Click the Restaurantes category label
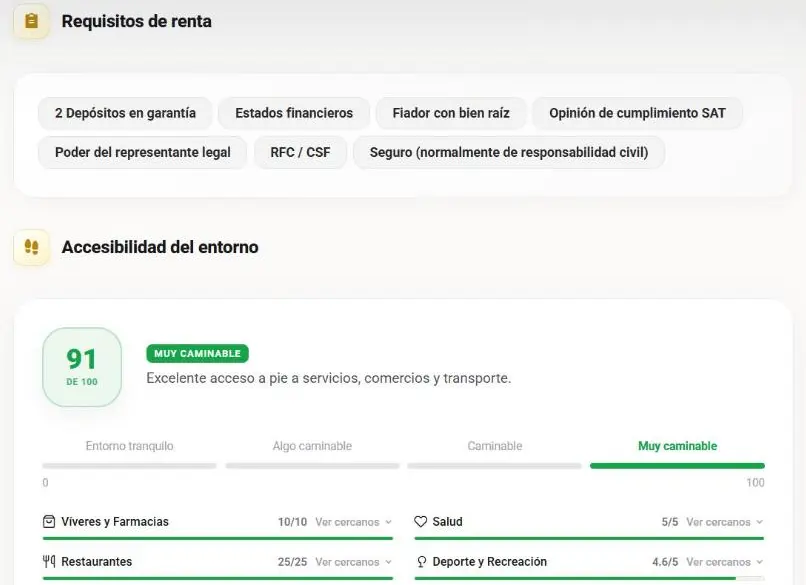 [97, 562]
